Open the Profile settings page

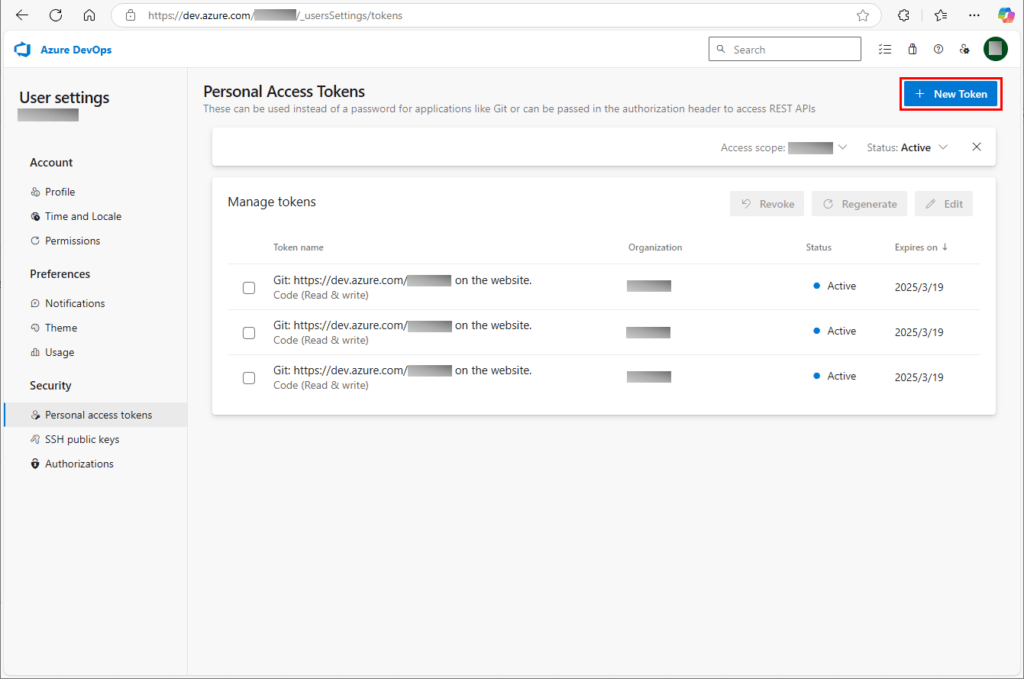59,192
